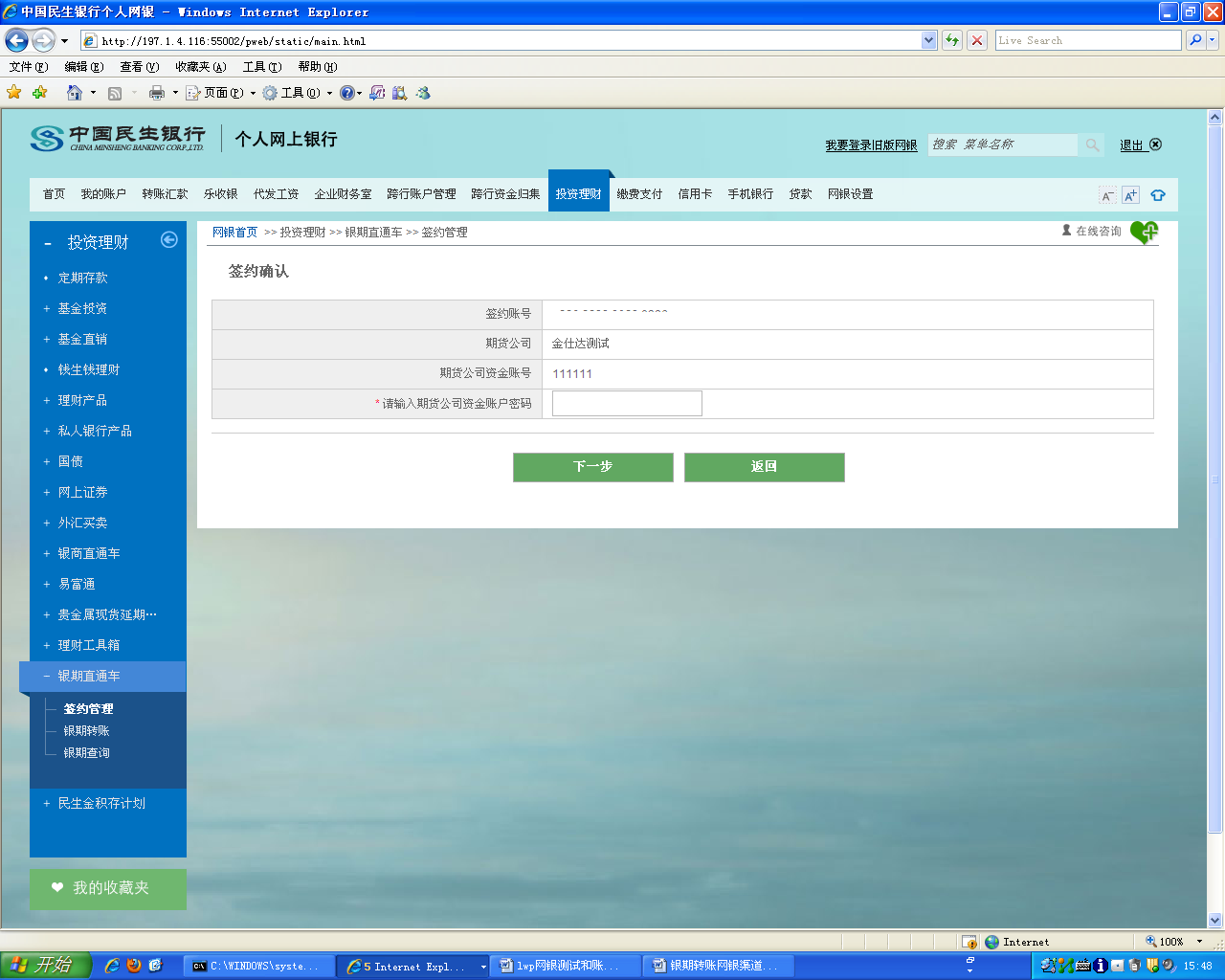Switch to the 网银设置 navigation tab
1225x980 pixels.
click(x=850, y=194)
